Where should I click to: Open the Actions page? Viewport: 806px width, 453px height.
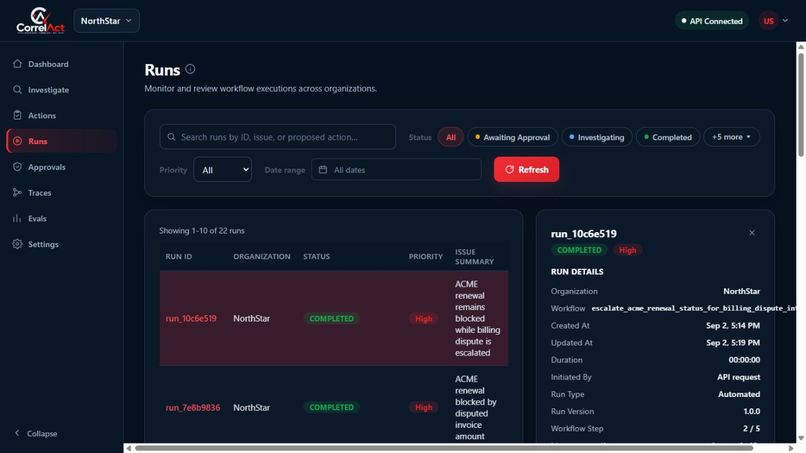(62, 115)
